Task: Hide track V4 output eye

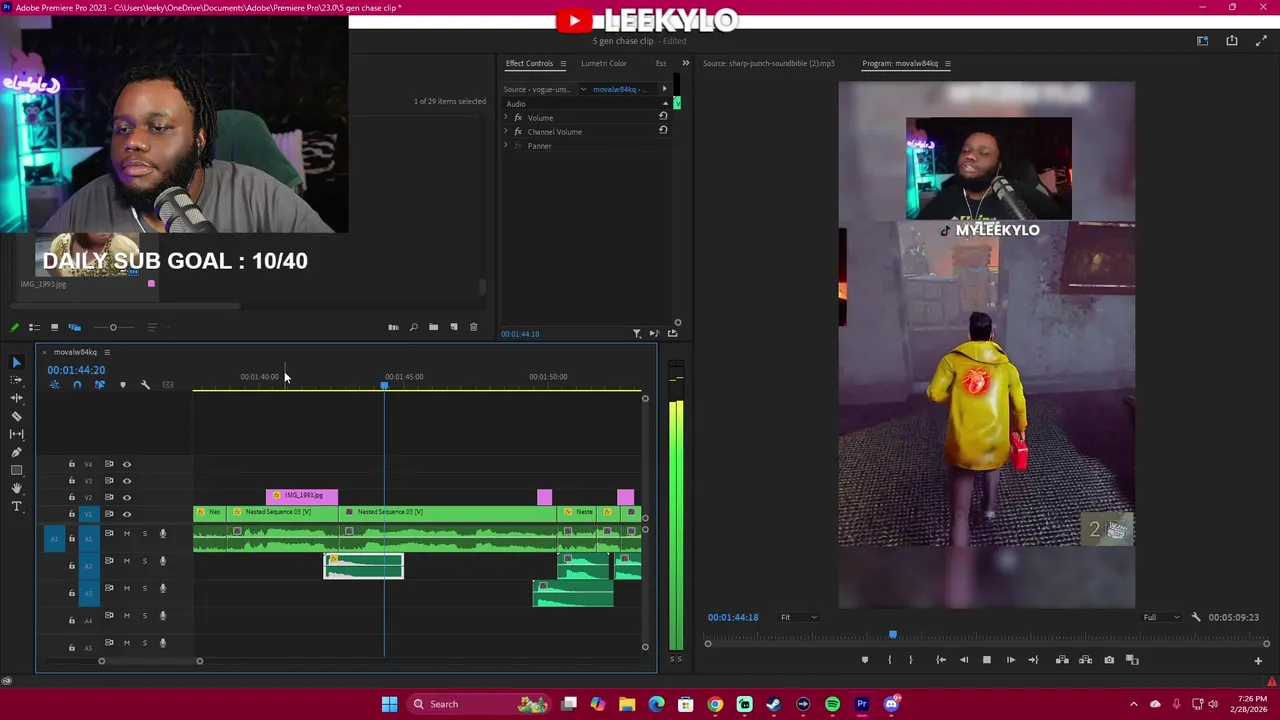Action: [x=127, y=464]
